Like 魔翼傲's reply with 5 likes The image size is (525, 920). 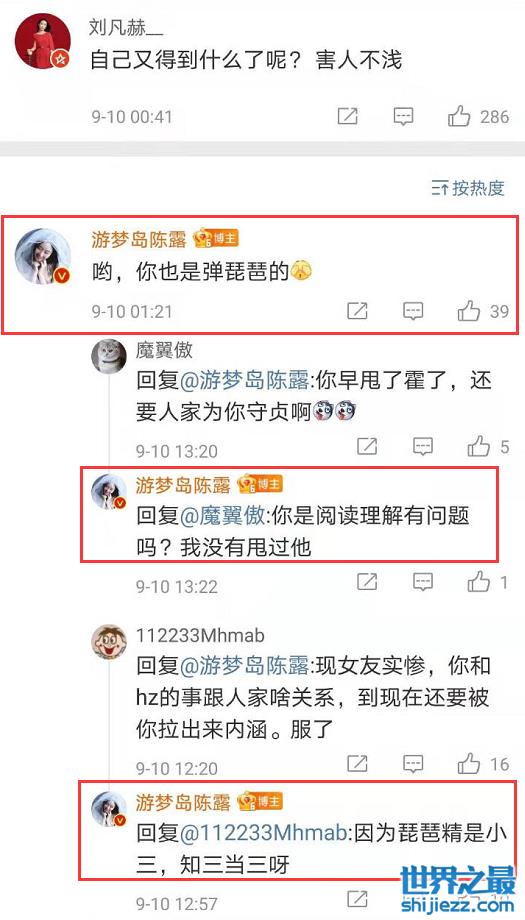(479, 447)
